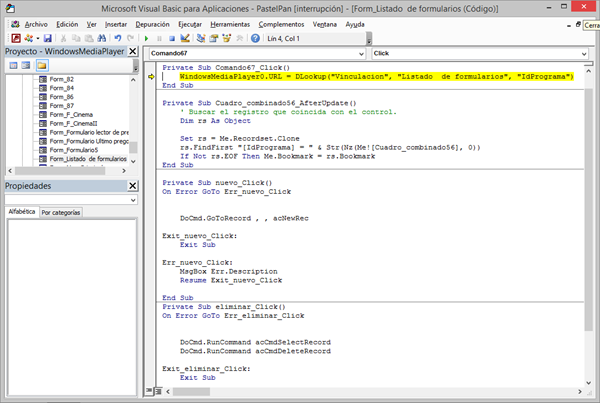Click the Undo arrow icon
Screen dimensions: 600x403
tap(119, 37)
